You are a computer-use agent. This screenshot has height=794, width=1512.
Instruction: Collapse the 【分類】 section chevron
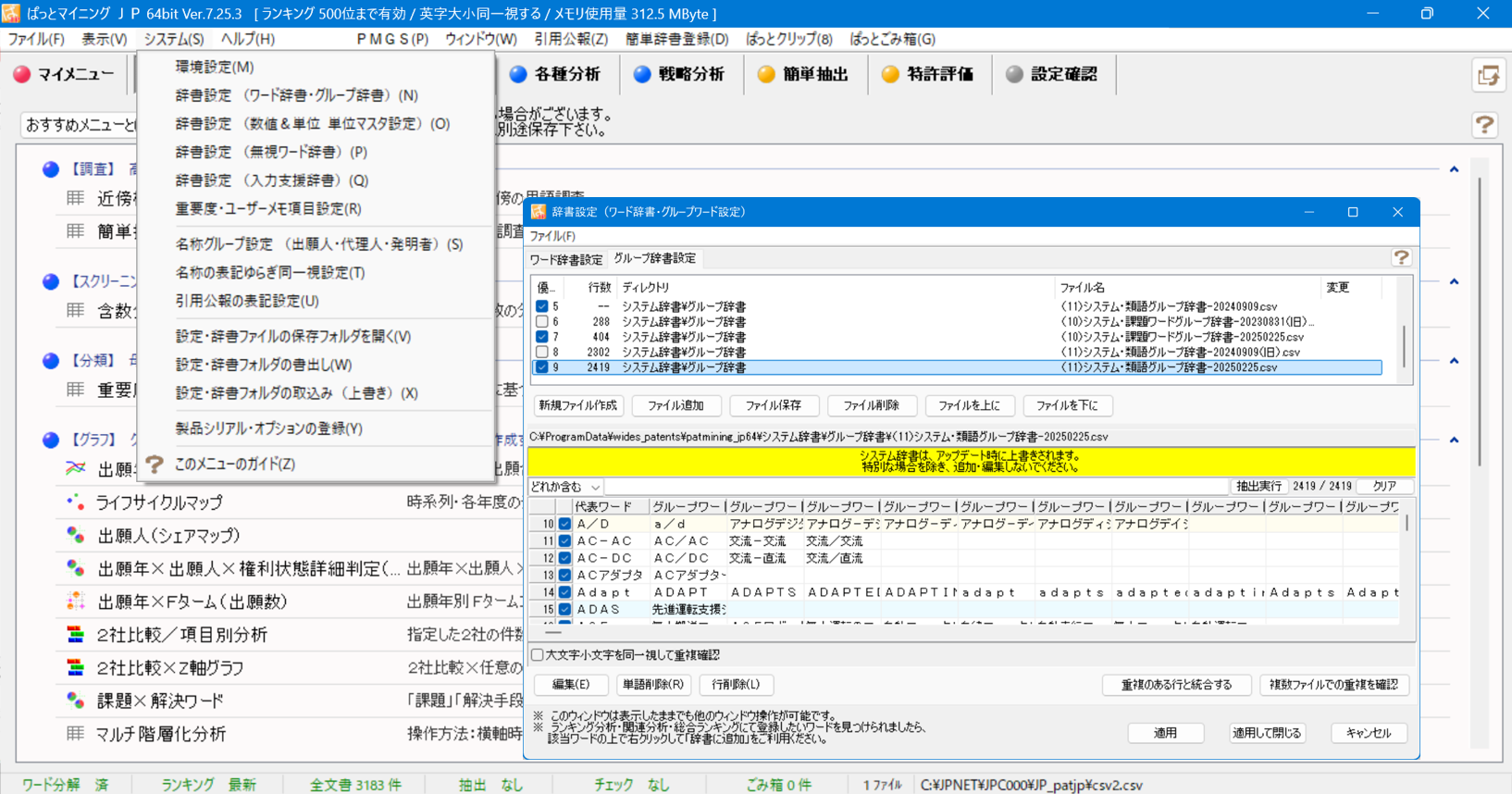tap(1454, 361)
